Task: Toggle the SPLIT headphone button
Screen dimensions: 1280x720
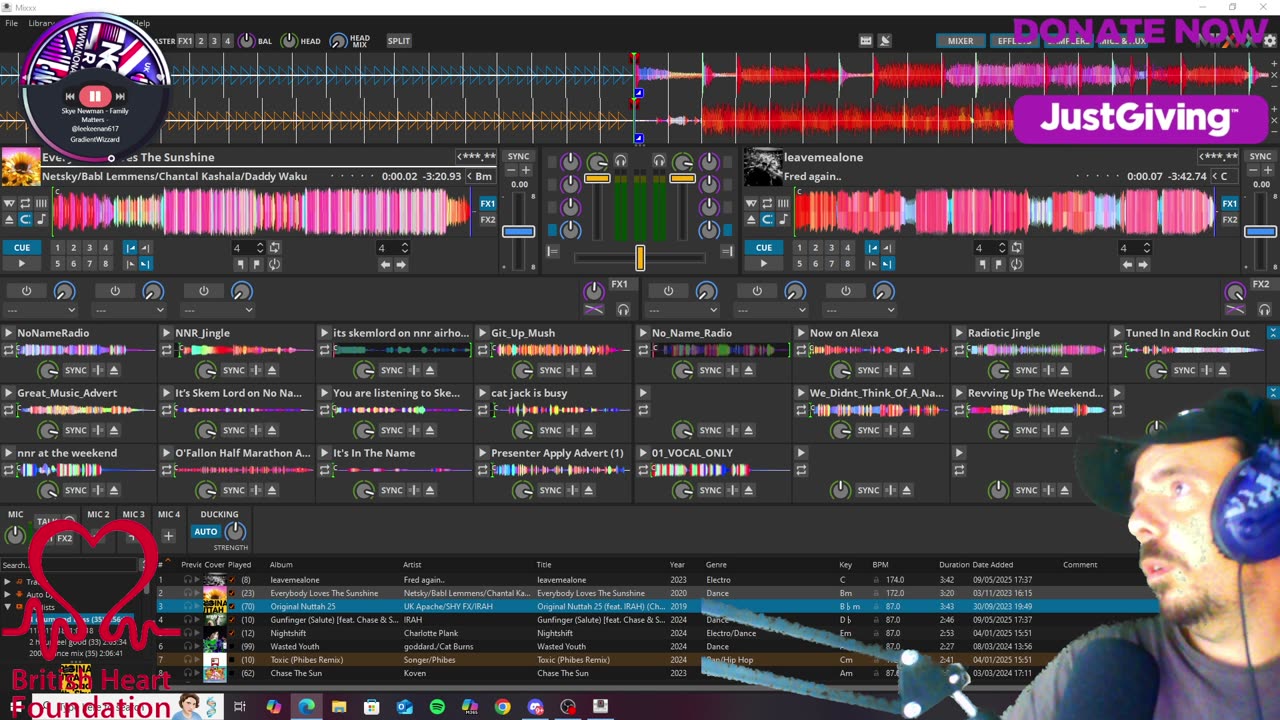Action: click(398, 41)
